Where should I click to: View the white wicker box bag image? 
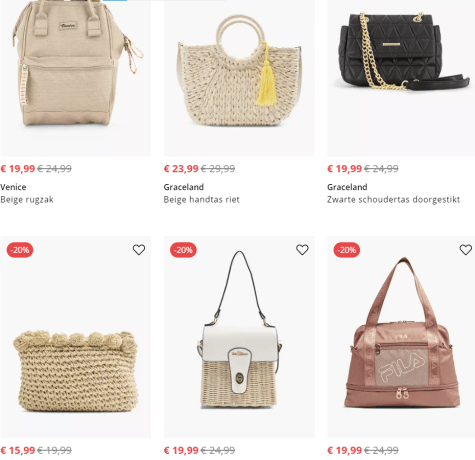tap(239, 337)
